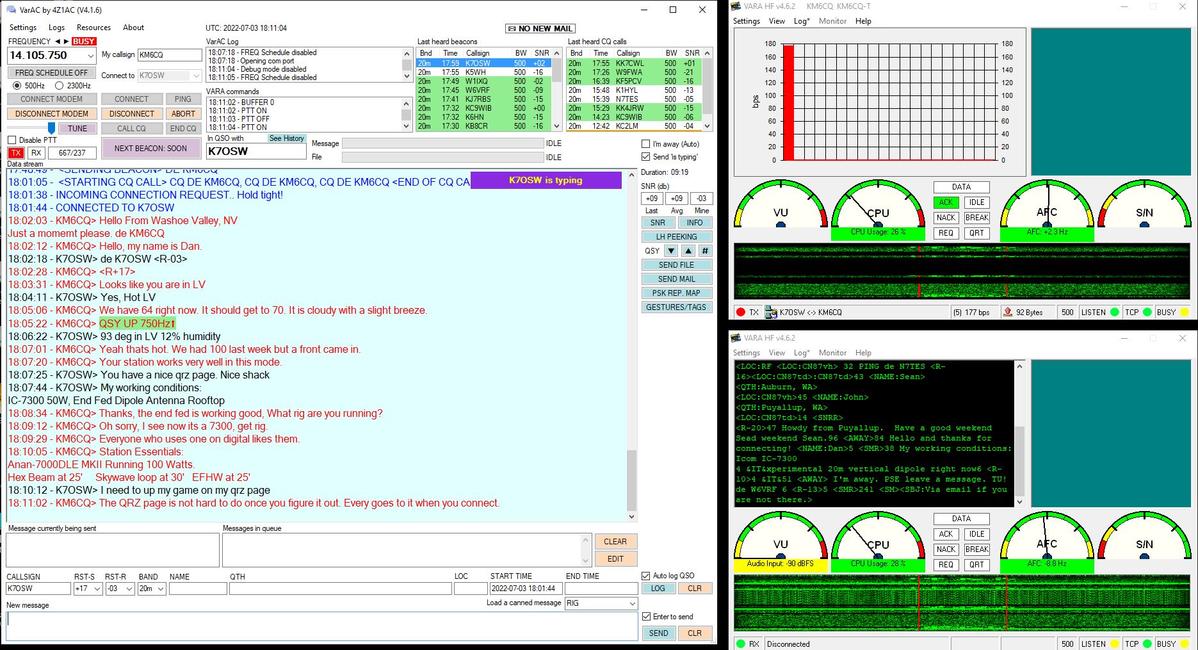Click TCP indicator in upper VARA HF window
This screenshot has height=650, width=1198.
tap(1148, 312)
